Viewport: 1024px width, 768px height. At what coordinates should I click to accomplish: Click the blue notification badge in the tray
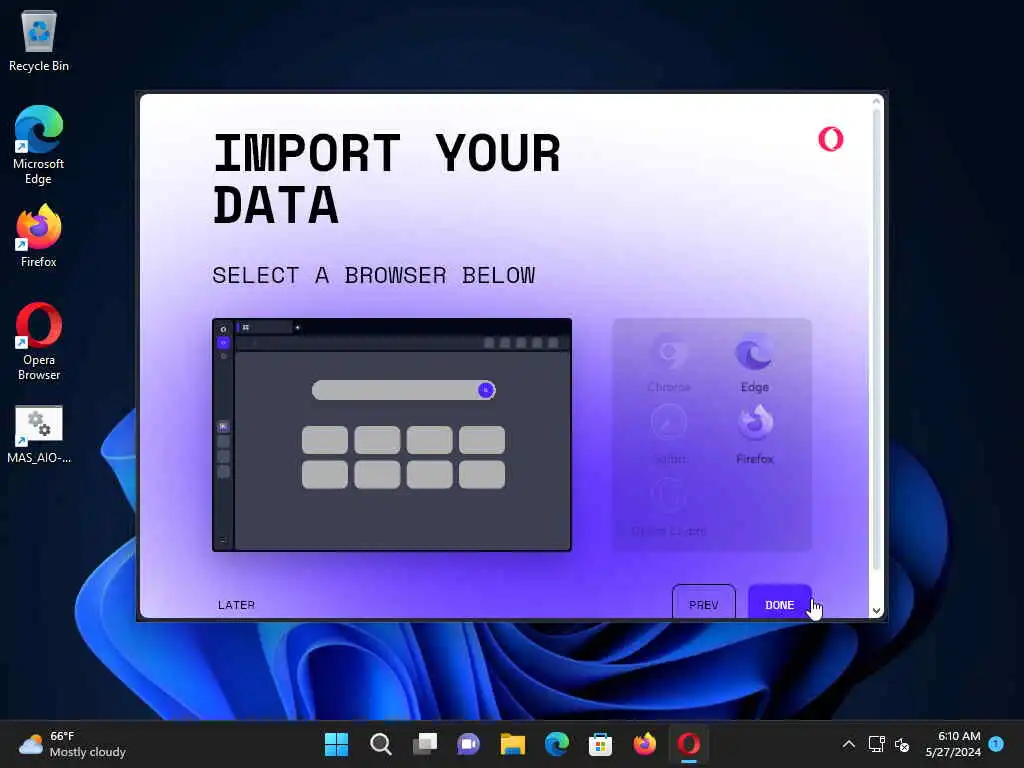click(x=996, y=743)
